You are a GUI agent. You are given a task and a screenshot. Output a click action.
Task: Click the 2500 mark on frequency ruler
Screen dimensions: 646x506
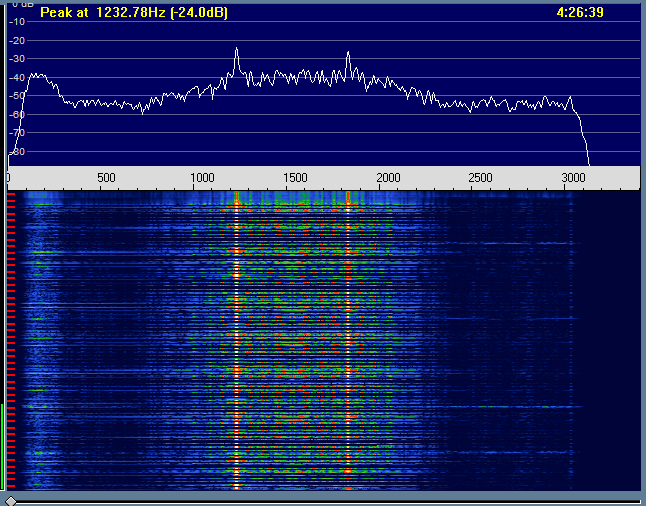tap(480, 178)
